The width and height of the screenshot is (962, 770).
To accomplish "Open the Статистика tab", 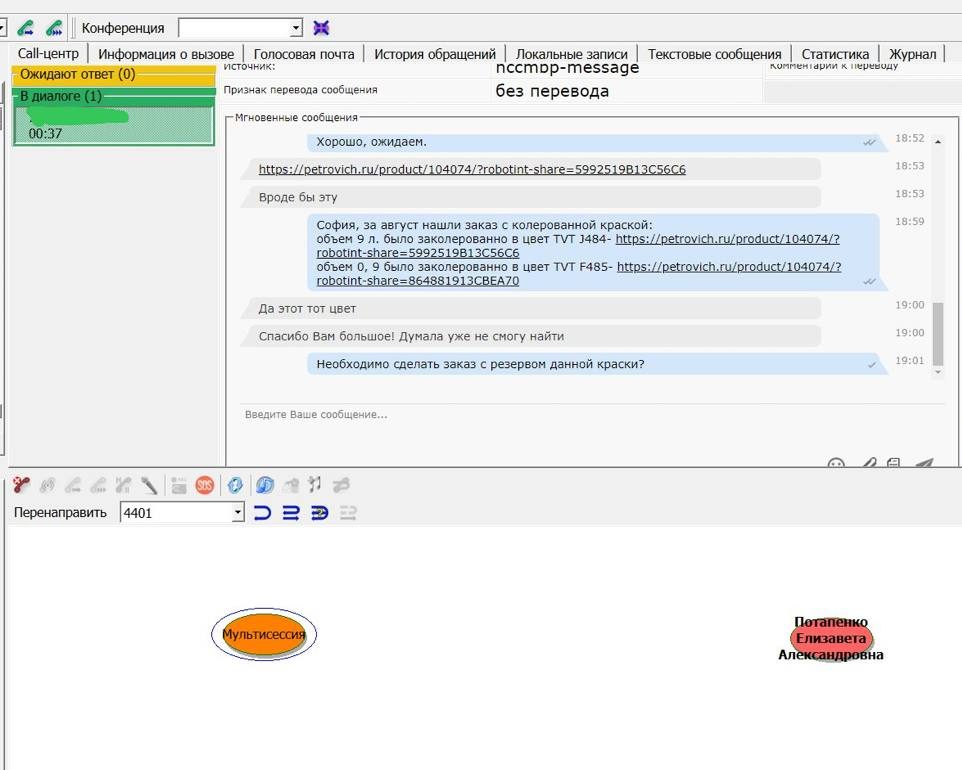I will tap(835, 54).
